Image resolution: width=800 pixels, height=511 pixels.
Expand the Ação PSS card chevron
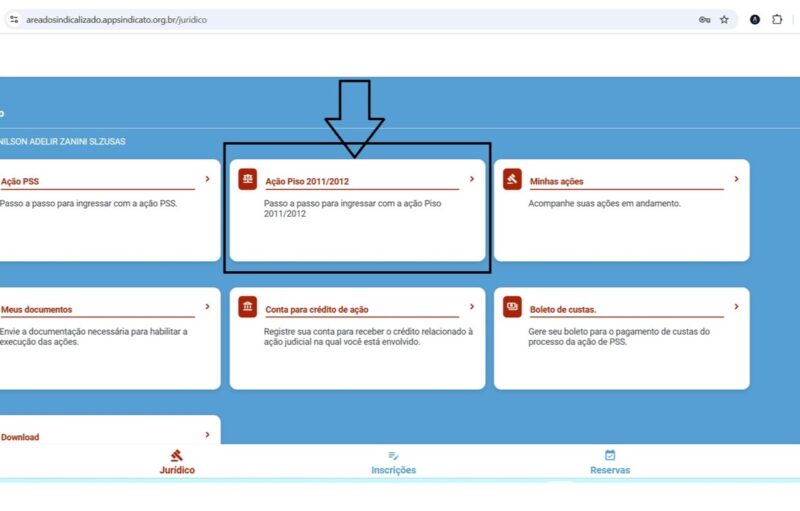click(x=207, y=179)
